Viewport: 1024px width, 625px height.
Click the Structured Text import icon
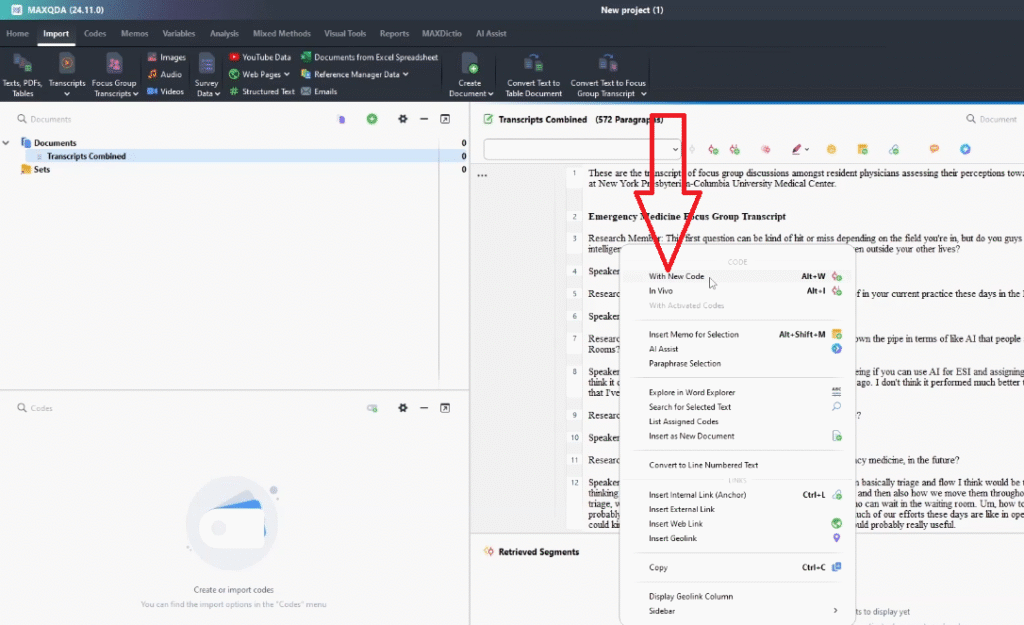coord(235,91)
